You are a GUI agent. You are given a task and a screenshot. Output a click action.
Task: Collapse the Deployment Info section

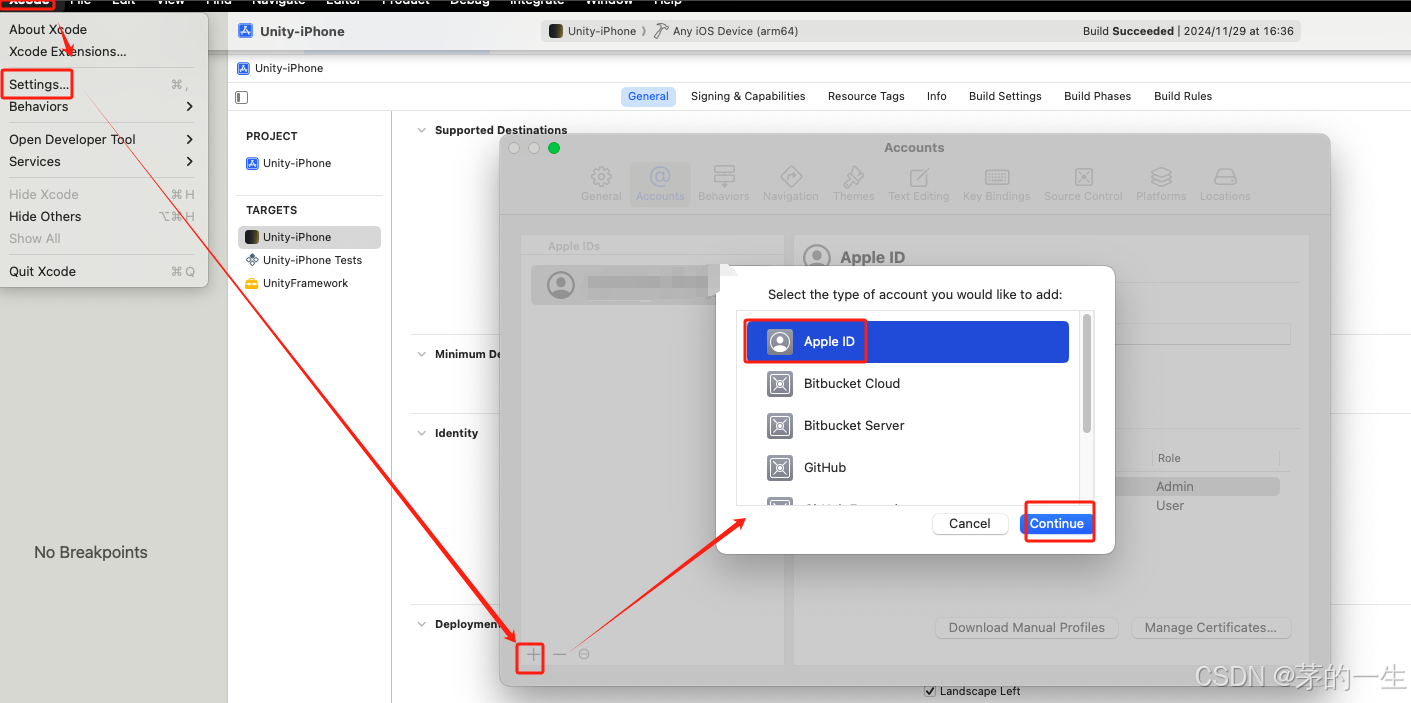[x=422, y=624]
